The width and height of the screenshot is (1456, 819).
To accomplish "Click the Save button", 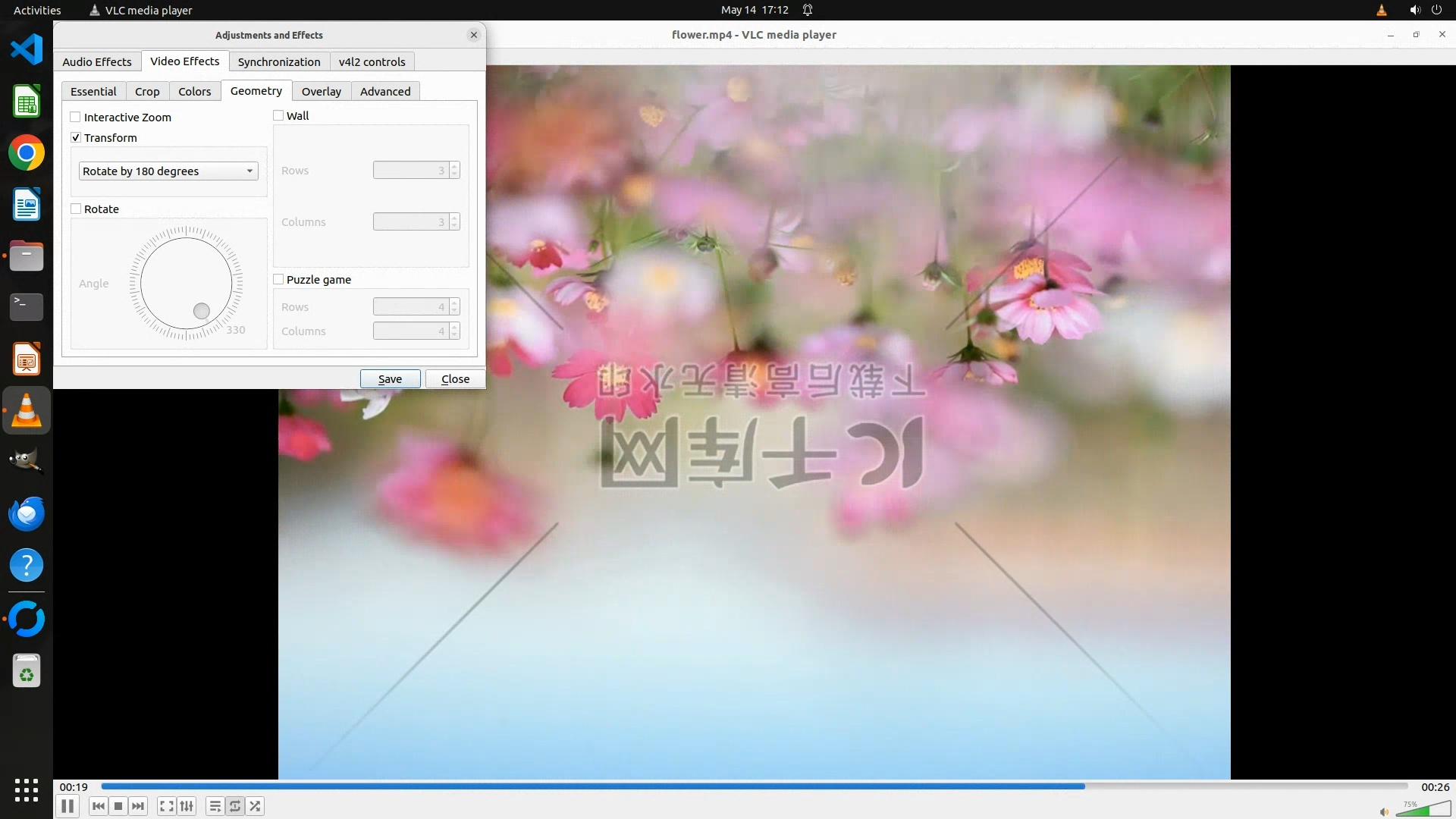I will point(390,378).
